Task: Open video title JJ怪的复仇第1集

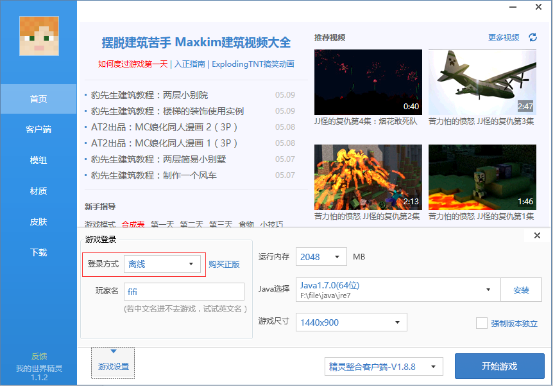Action: click(481, 216)
